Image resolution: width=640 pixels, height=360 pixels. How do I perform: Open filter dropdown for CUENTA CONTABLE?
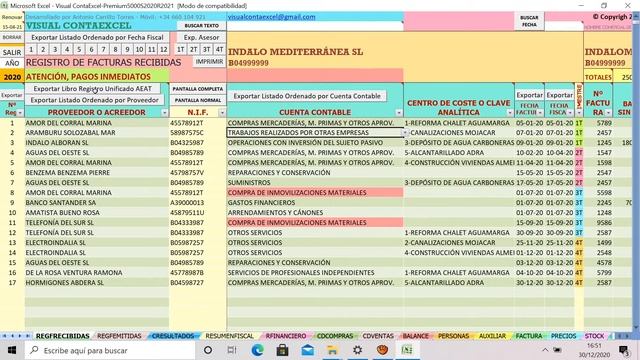399,113
